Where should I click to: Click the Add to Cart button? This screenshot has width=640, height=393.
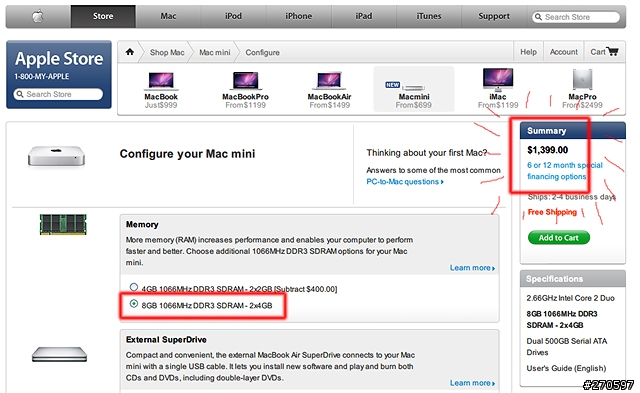558,238
